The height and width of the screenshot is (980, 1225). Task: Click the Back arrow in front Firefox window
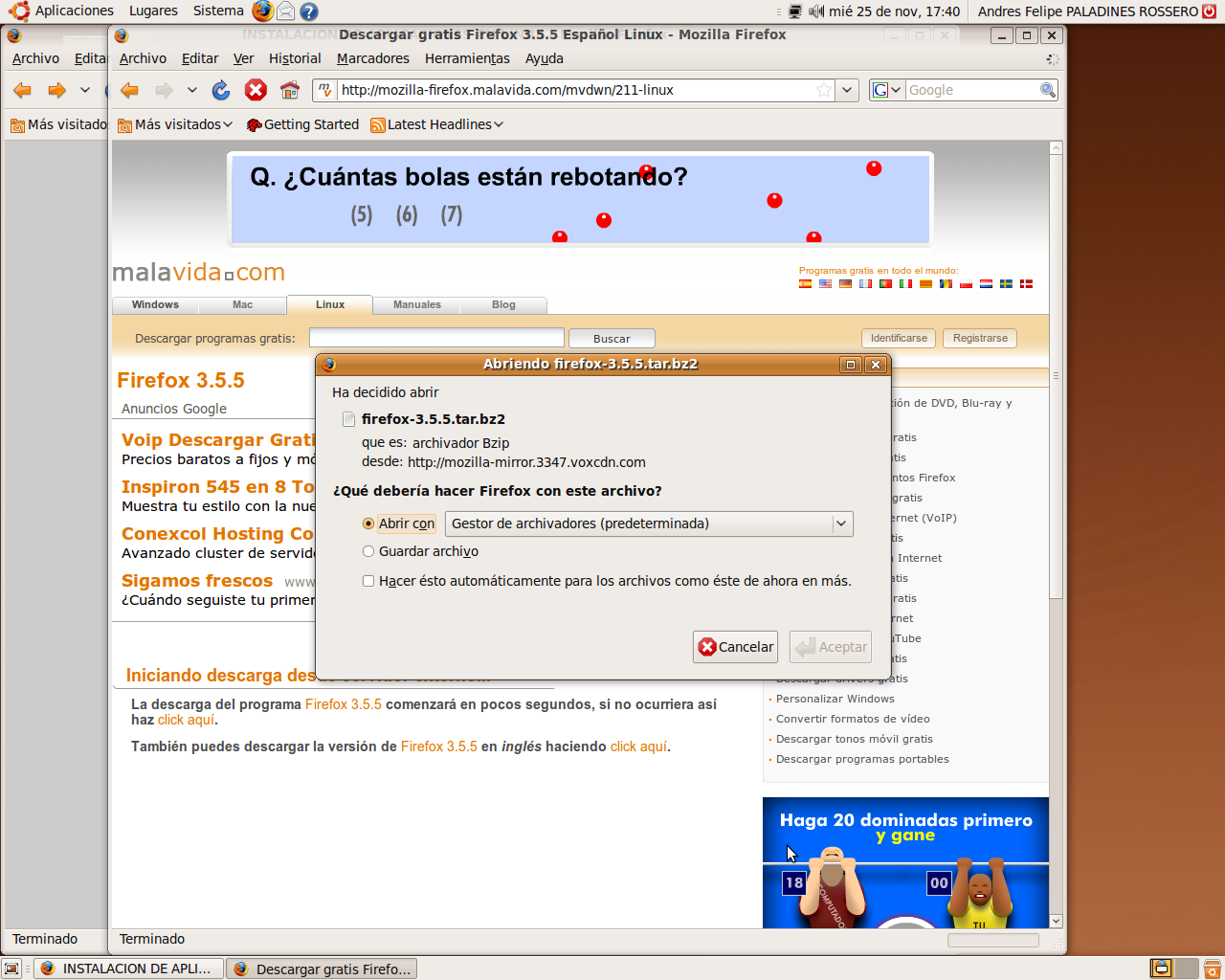(x=130, y=90)
